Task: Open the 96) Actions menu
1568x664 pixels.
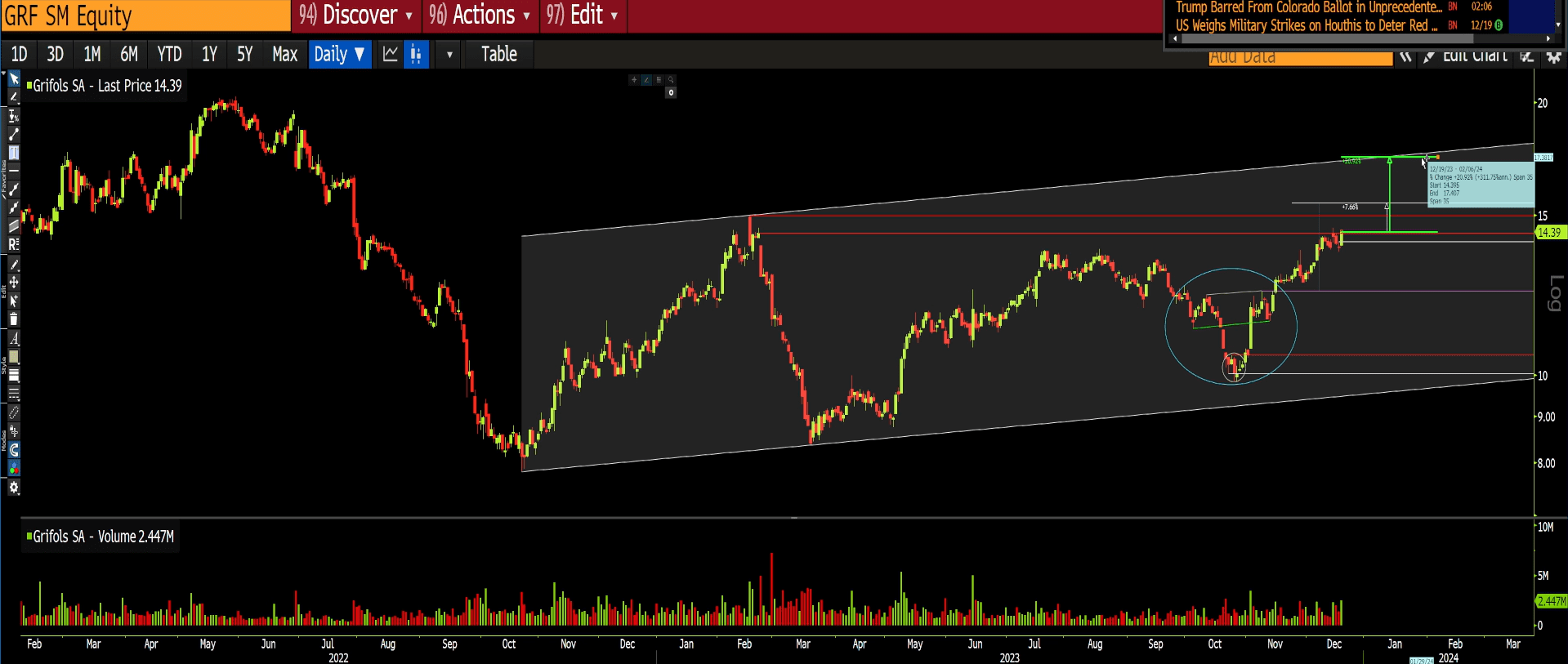Action: 480,15
